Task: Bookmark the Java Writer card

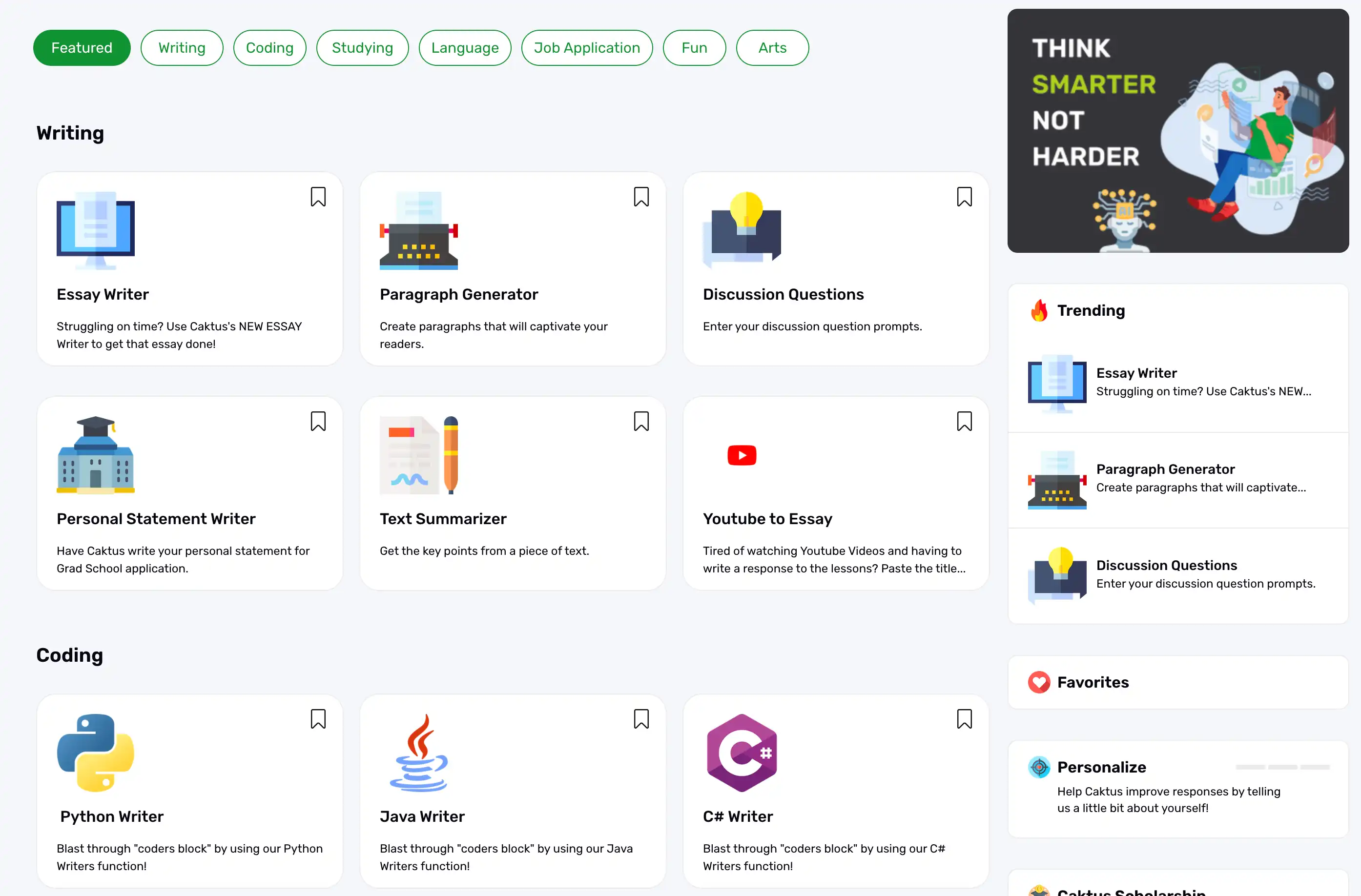Action: (x=641, y=719)
